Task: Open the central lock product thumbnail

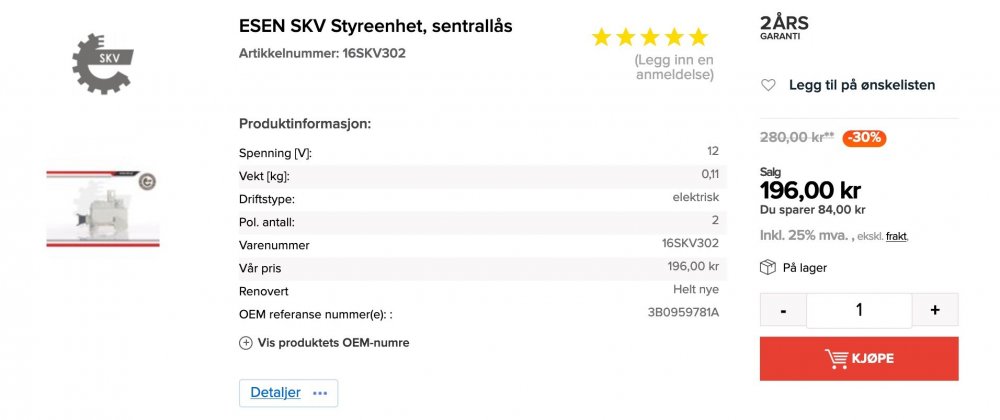Action: tap(102, 208)
